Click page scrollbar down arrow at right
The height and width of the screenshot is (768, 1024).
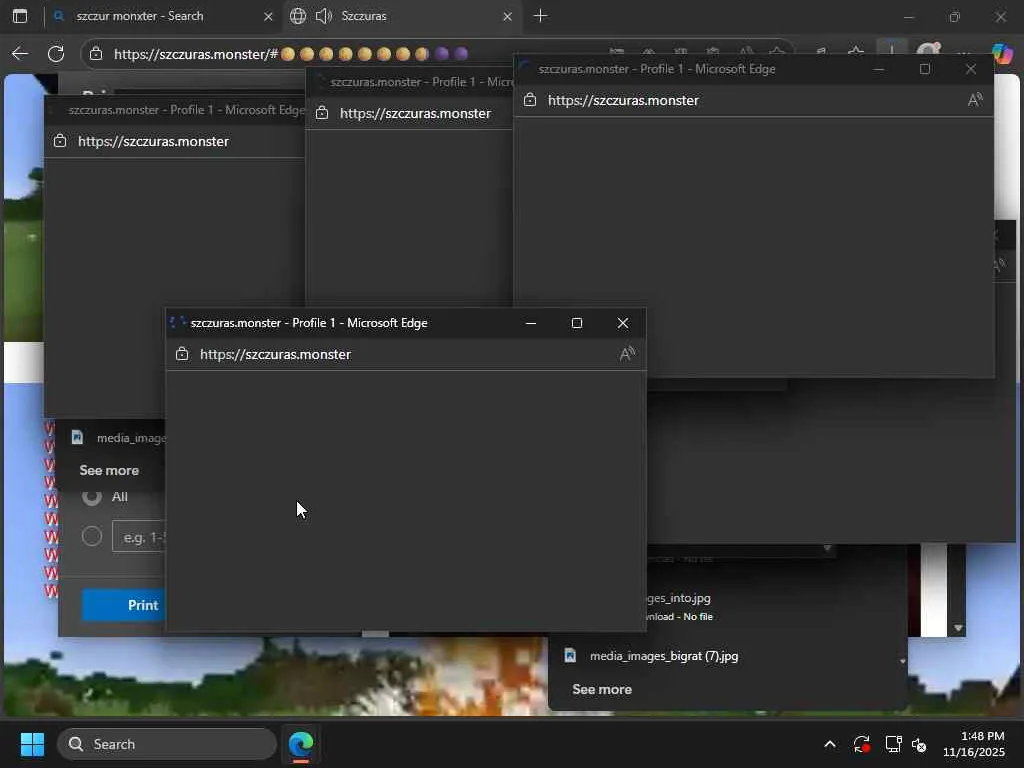[958, 628]
